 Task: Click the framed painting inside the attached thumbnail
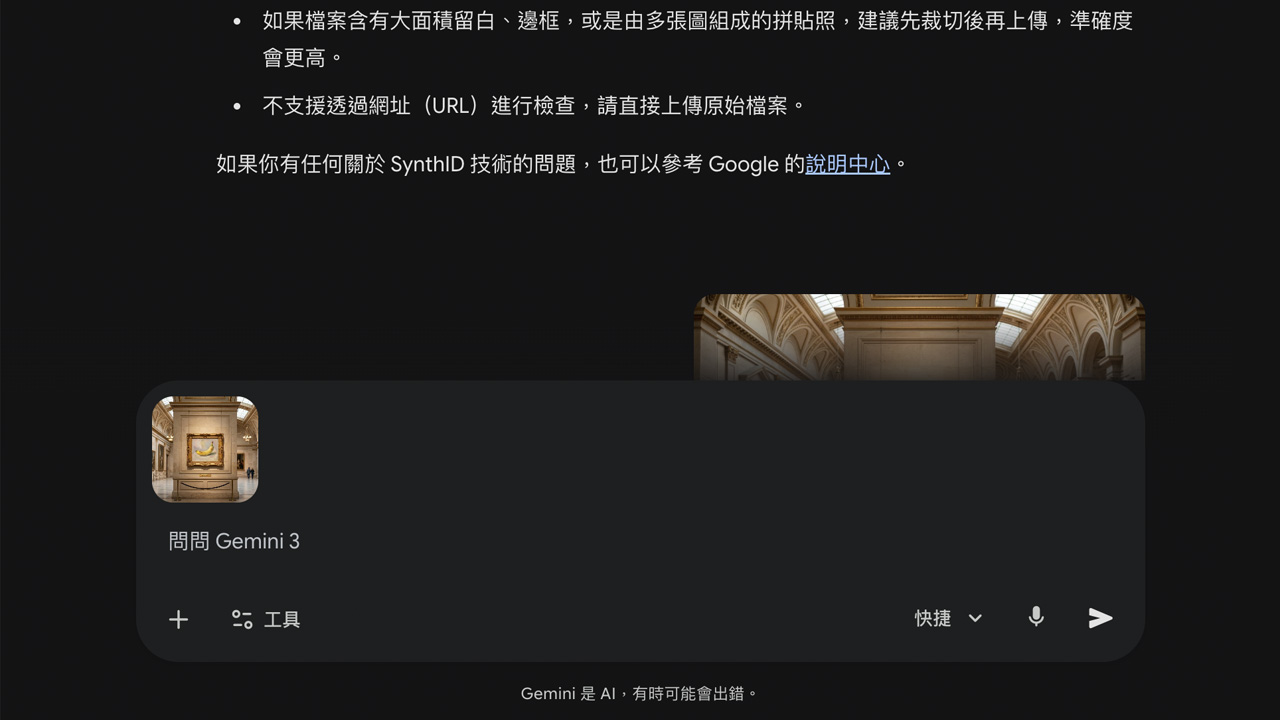205,450
